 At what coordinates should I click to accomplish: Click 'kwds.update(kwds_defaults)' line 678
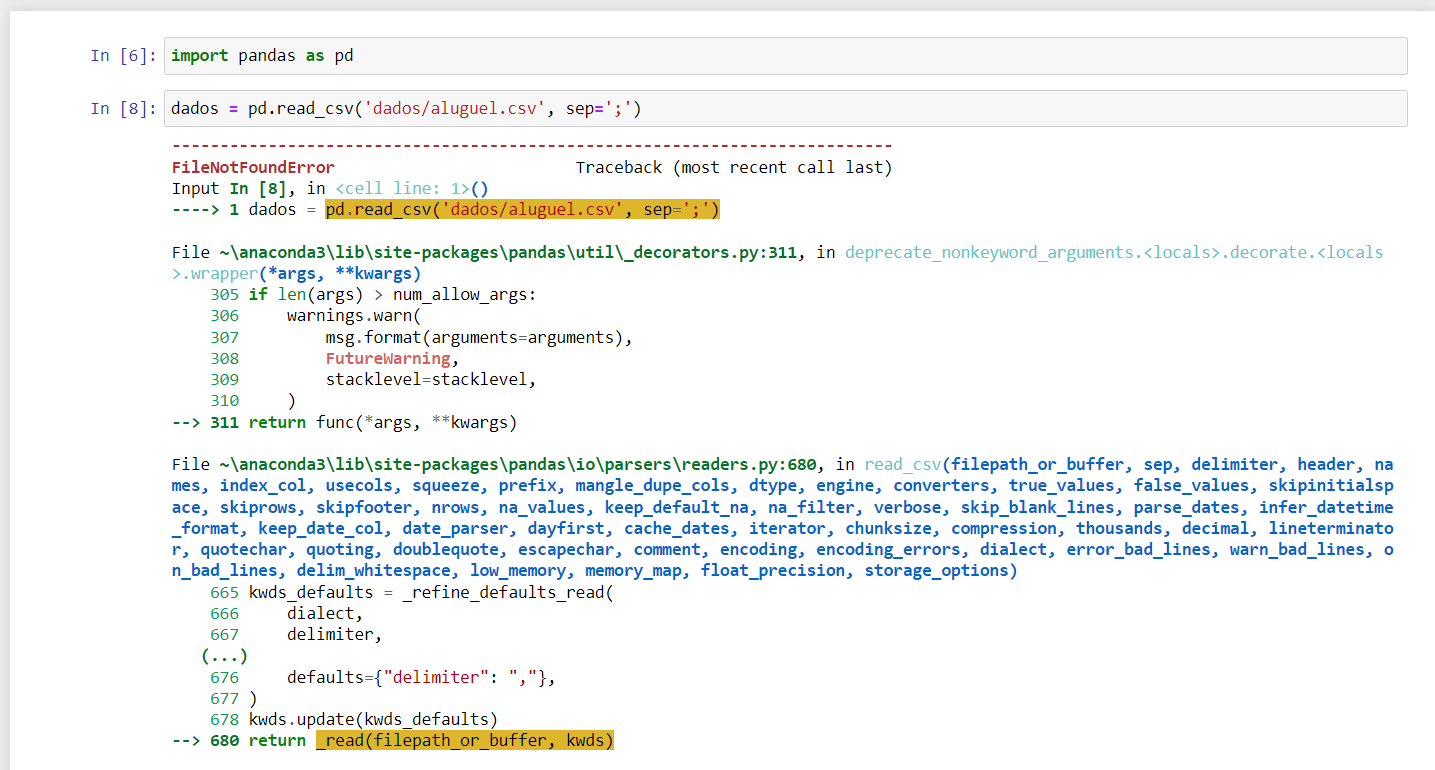pos(373,719)
